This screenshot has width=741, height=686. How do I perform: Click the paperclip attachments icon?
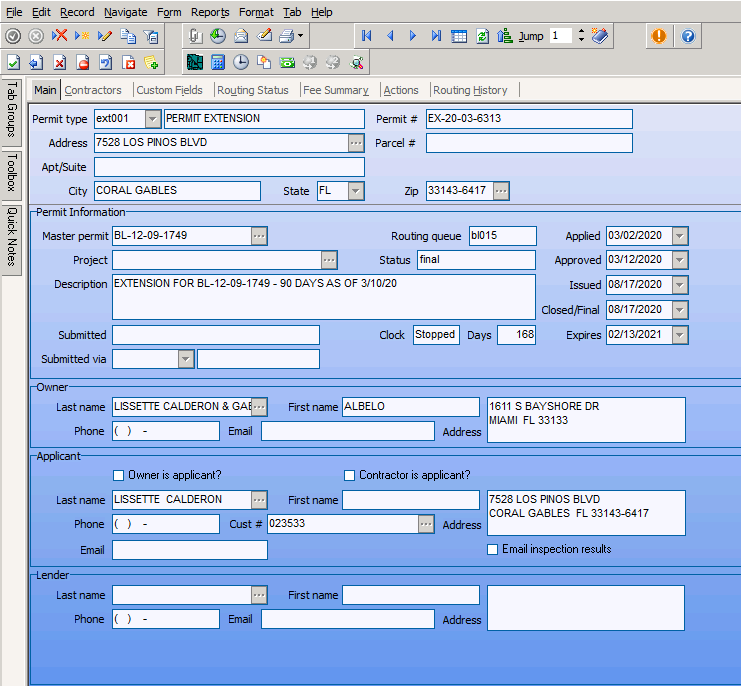tap(195, 36)
